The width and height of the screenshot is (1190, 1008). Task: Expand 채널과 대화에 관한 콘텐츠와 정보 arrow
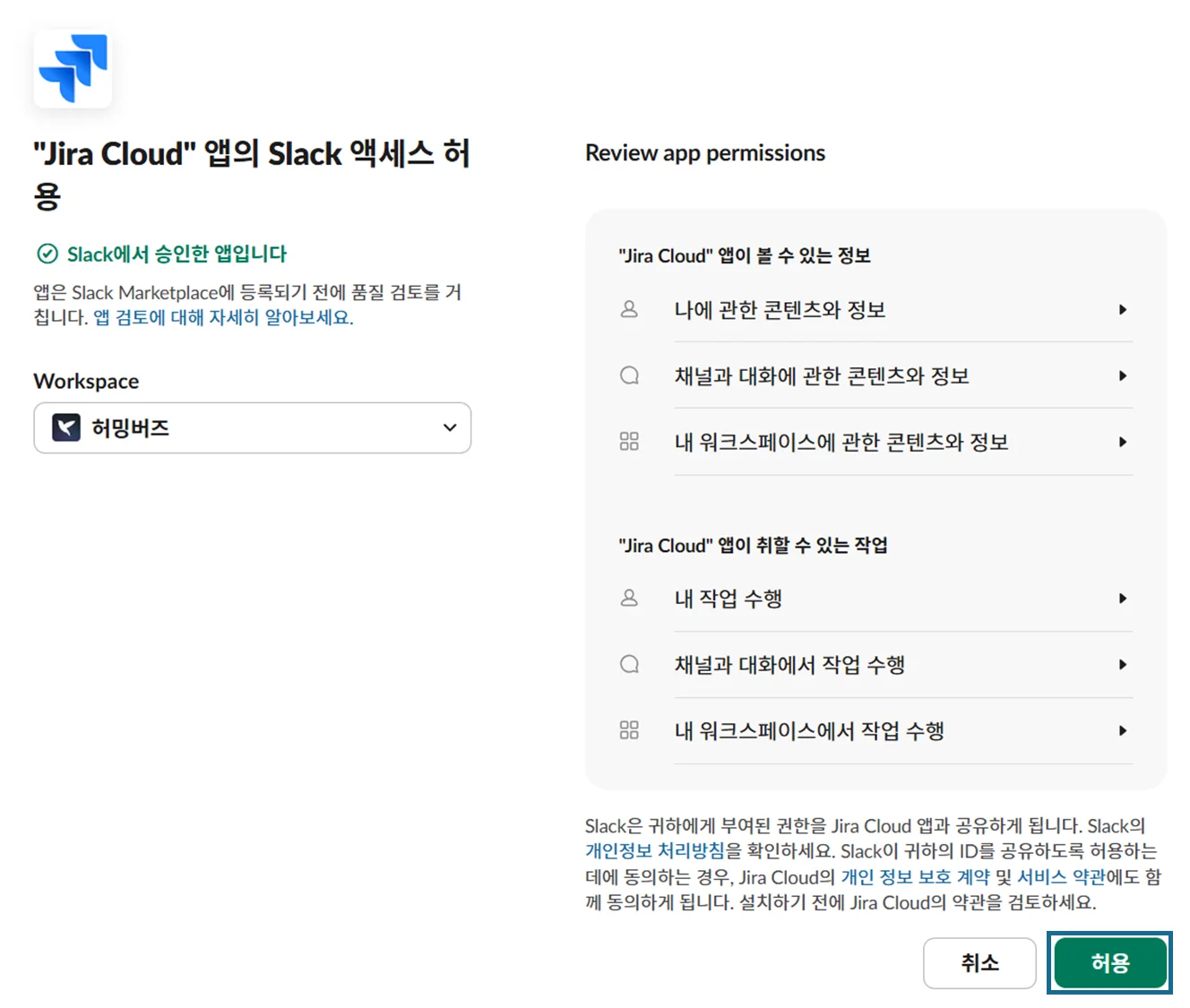point(1122,376)
